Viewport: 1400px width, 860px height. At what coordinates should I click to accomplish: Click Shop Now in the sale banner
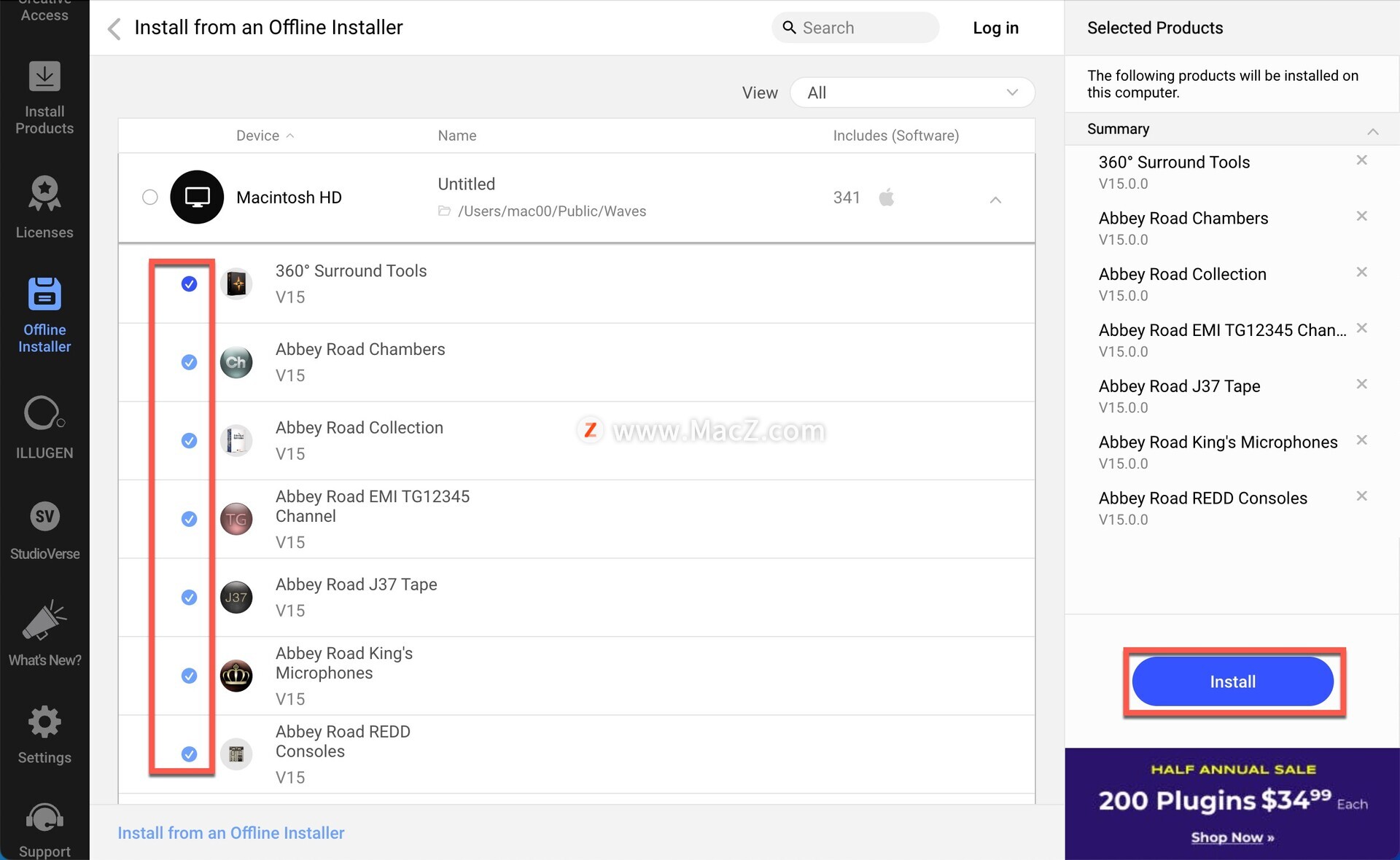click(1232, 837)
